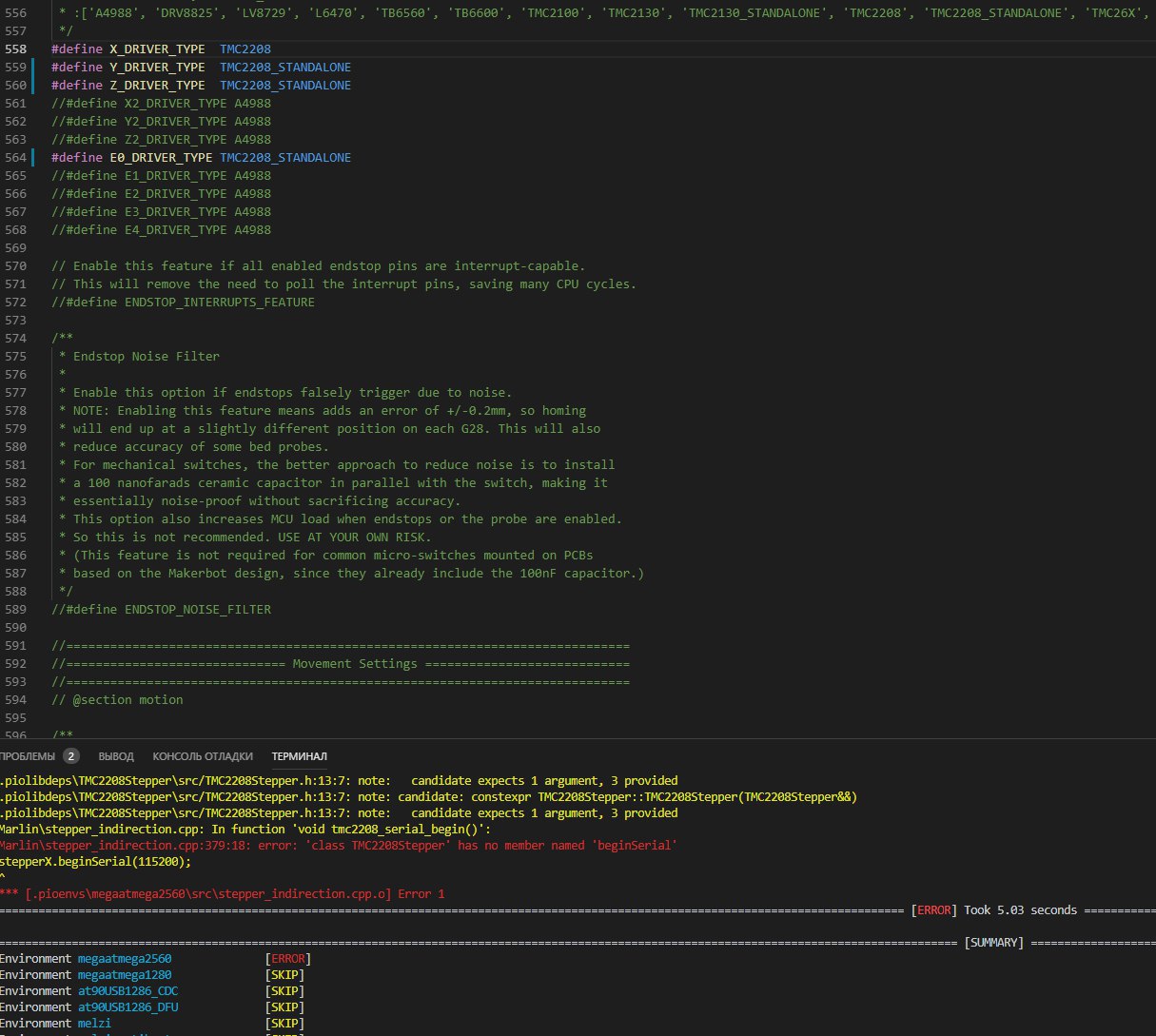The image size is (1156, 1036).
Task: Activate the ТЕРМИНАЛ tab
Action: coord(299,756)
